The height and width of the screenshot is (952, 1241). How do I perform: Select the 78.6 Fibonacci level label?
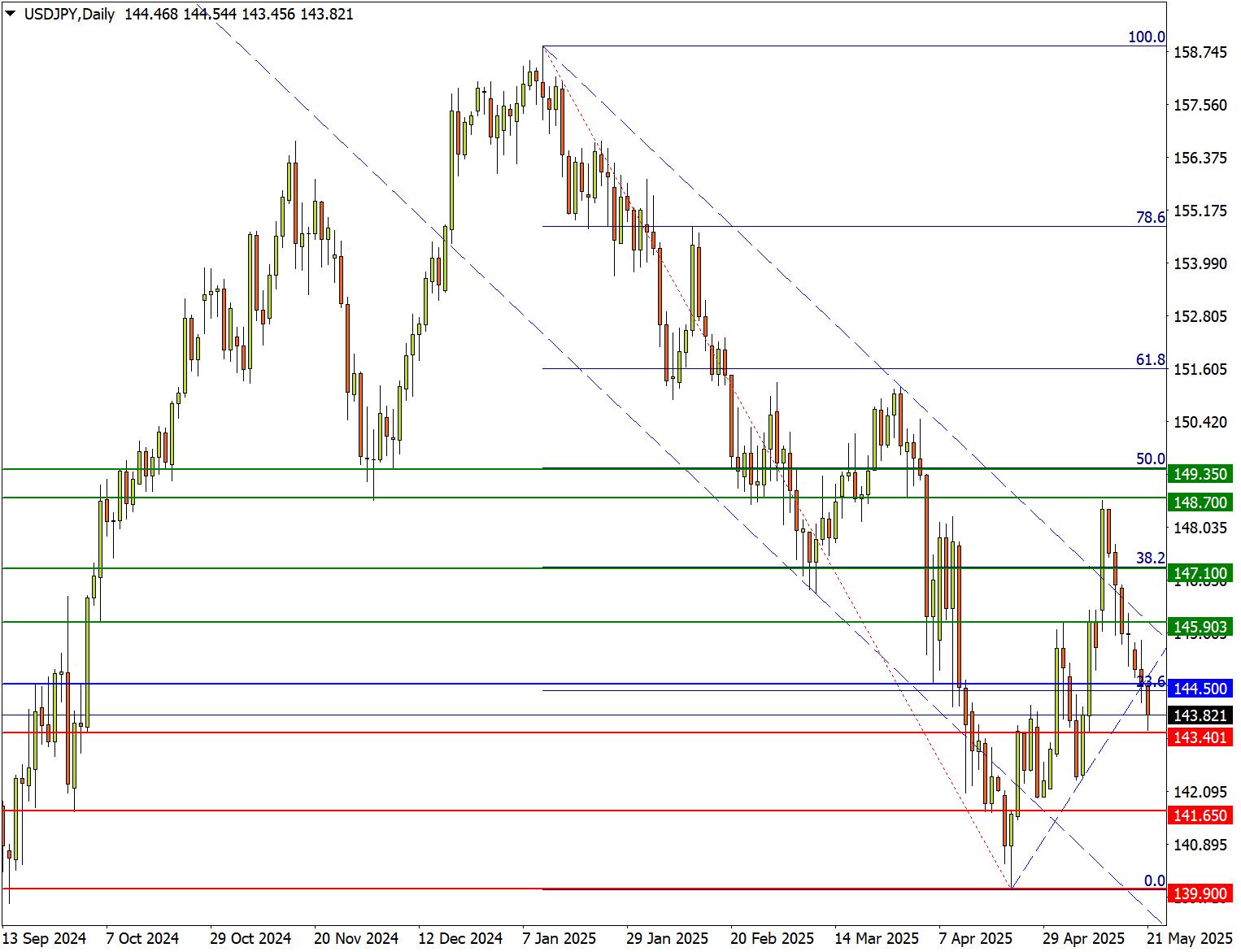pyautogui.click(x=1150, y=217)
